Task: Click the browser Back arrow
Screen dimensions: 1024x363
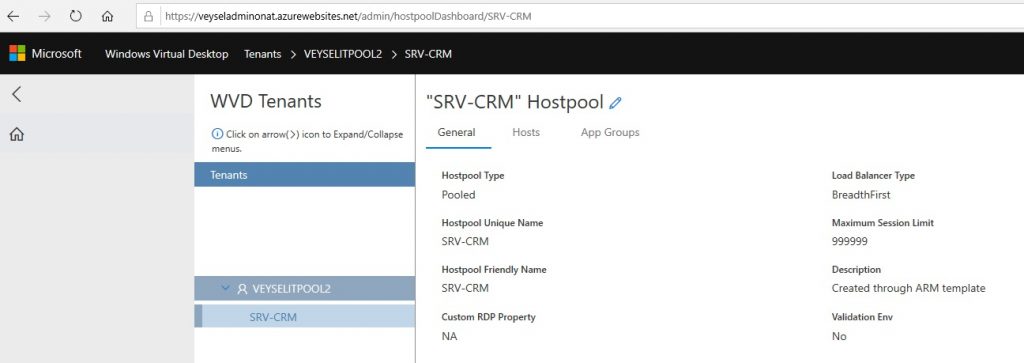Action: [x=13, y=16]
